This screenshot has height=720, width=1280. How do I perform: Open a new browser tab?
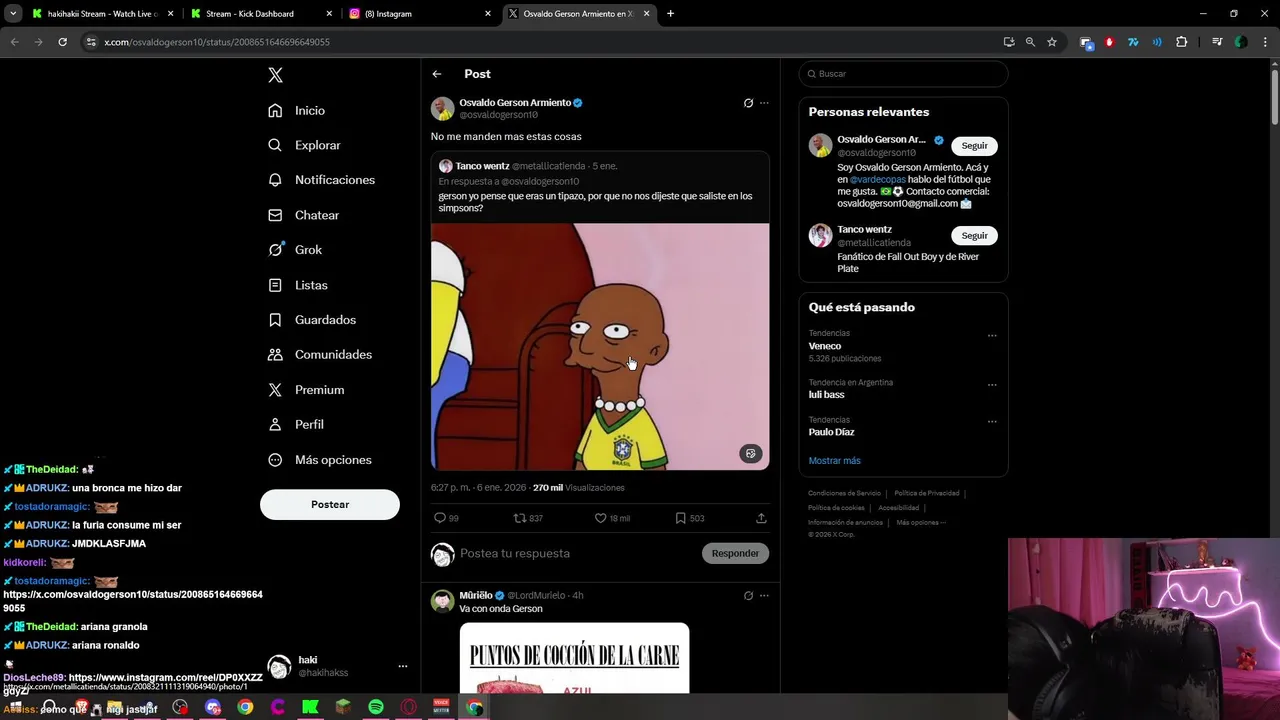(670, 14)
